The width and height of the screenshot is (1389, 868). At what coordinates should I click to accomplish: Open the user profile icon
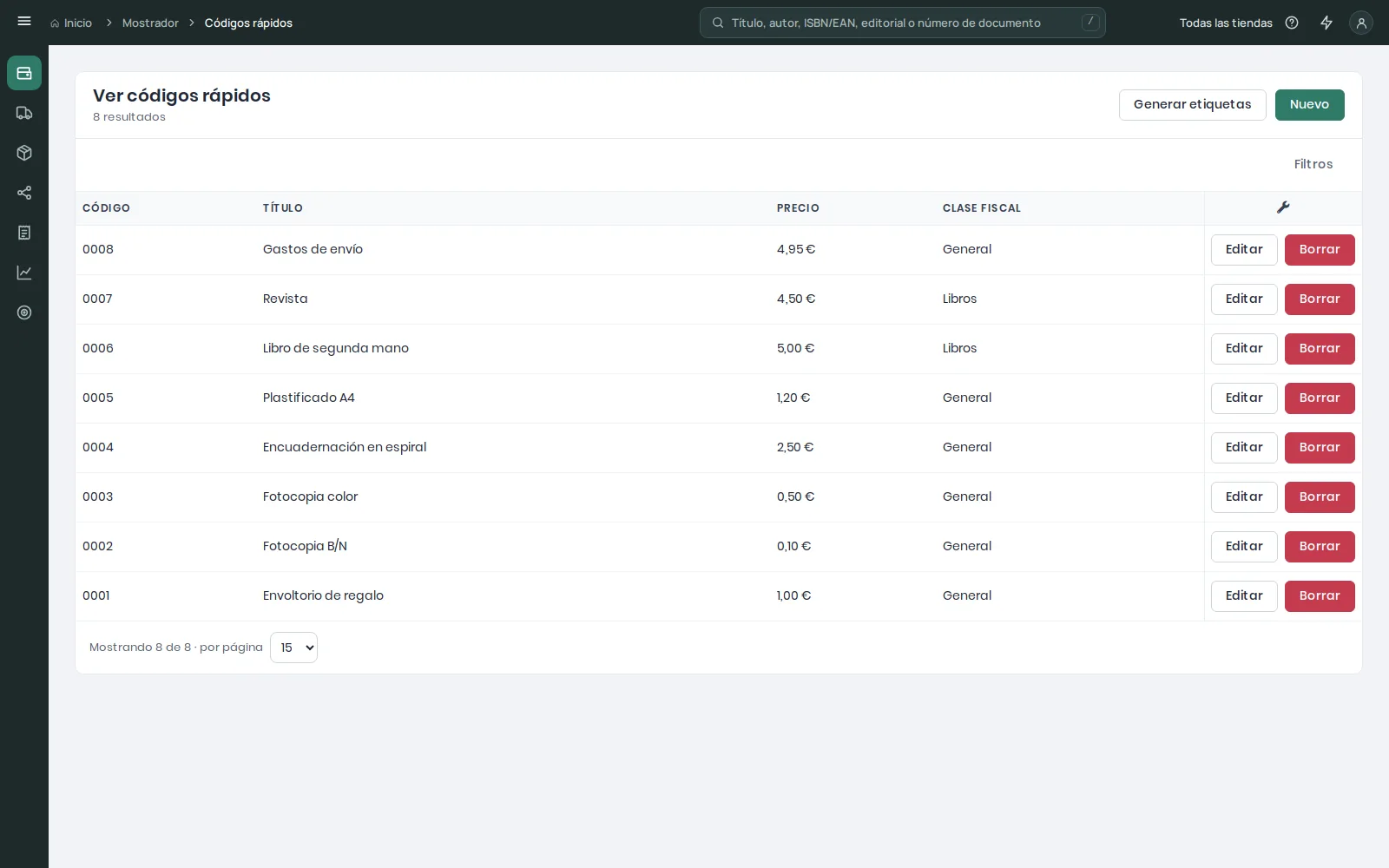point(1361,23)
